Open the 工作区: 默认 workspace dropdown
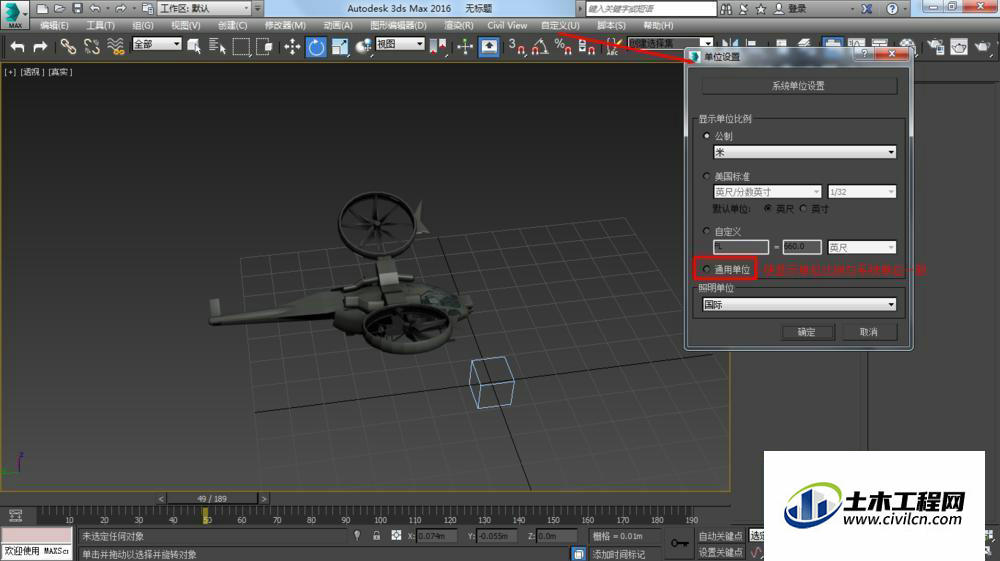The width and height of the screenshot is (1000, 561). (204, 8)
